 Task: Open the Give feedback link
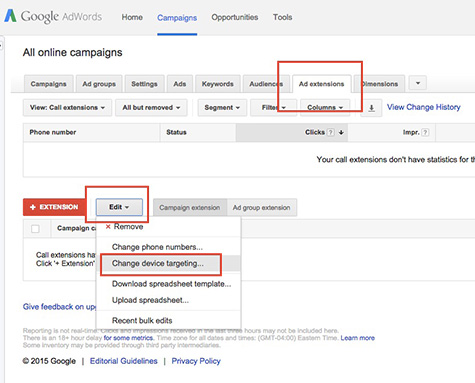tap(59, 307)
